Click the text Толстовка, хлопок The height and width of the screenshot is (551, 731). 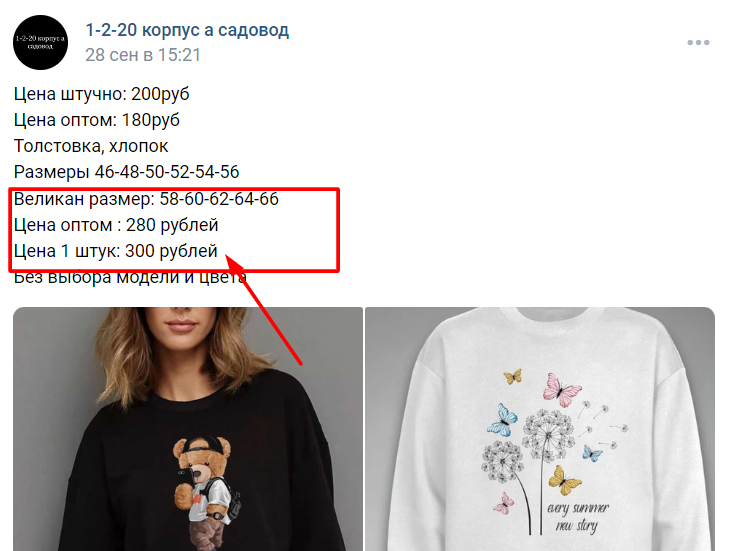tap(91, 146)
